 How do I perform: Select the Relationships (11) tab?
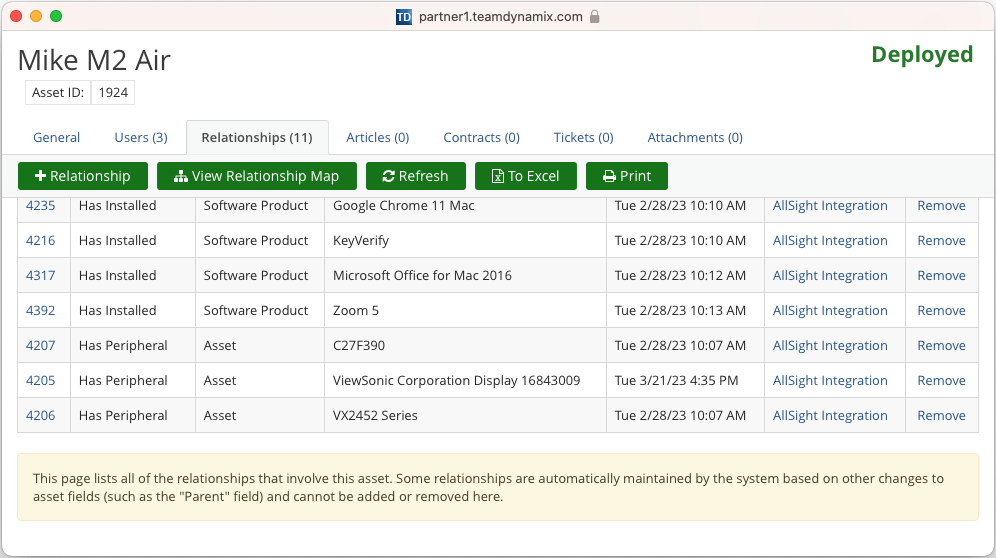pos(257,137)
